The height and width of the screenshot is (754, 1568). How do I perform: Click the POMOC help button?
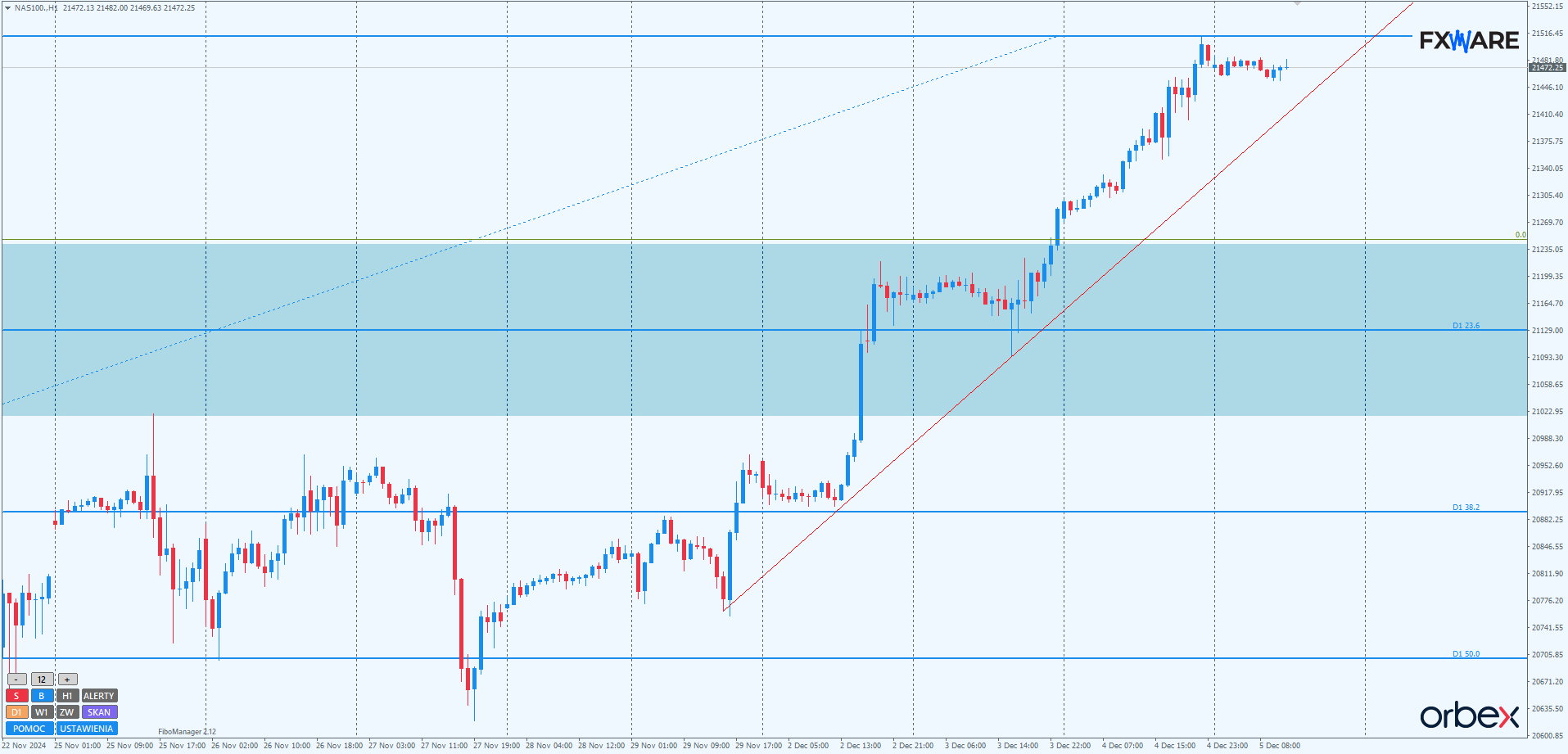click(x=29, y=729)
